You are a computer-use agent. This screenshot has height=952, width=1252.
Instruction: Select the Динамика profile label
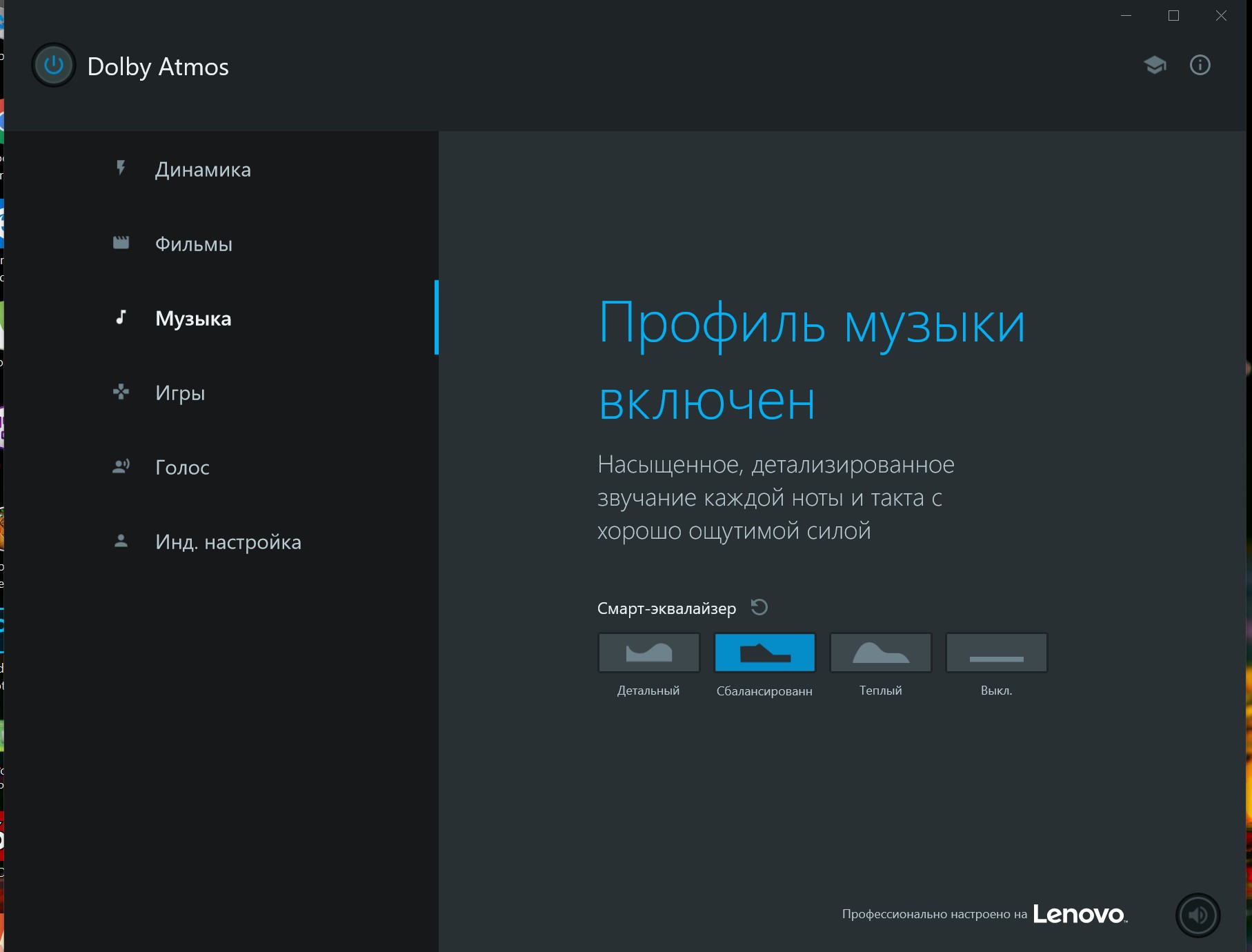(x=203, y=170)
